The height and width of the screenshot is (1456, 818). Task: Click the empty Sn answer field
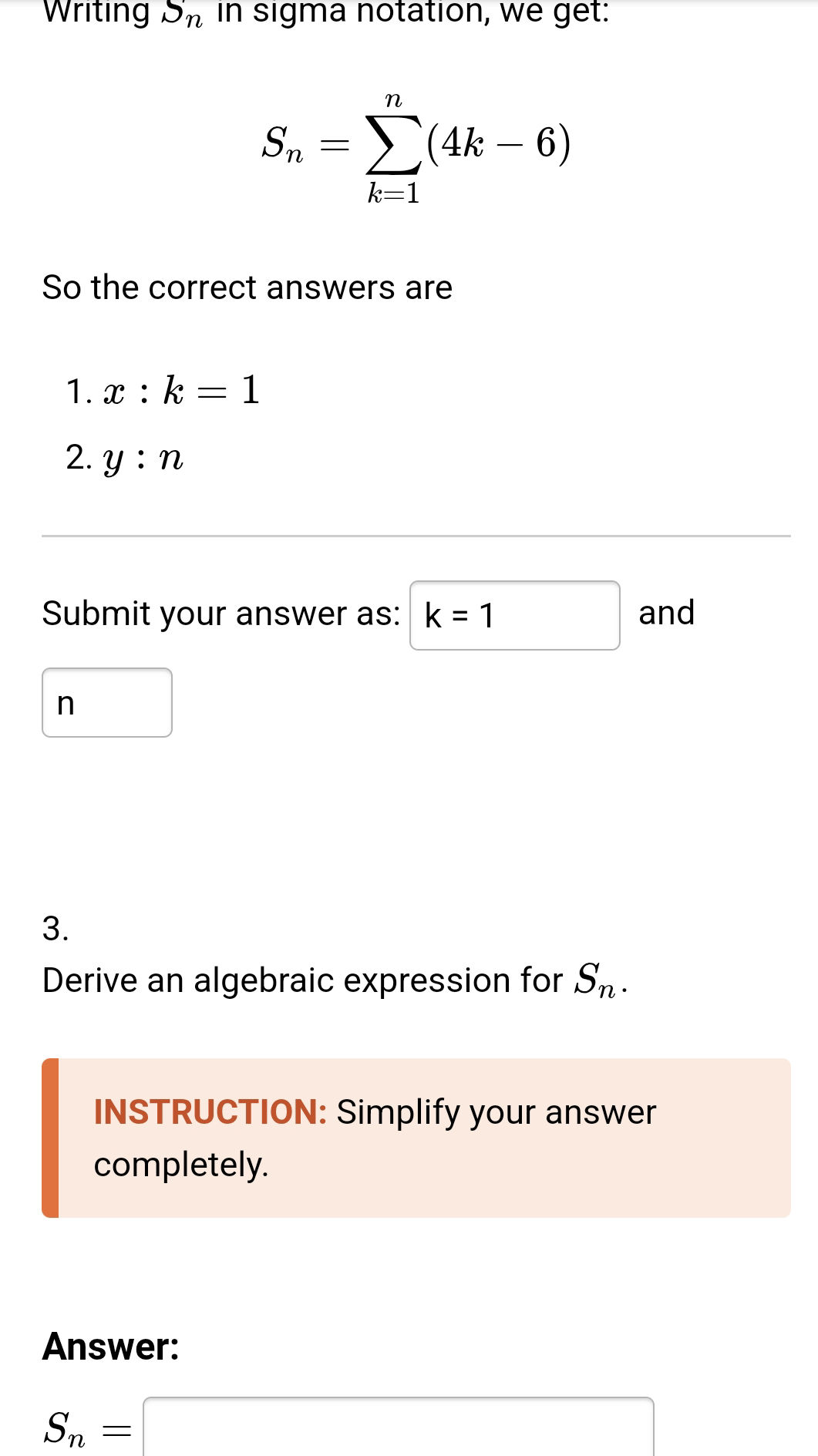coord(397,1434)
